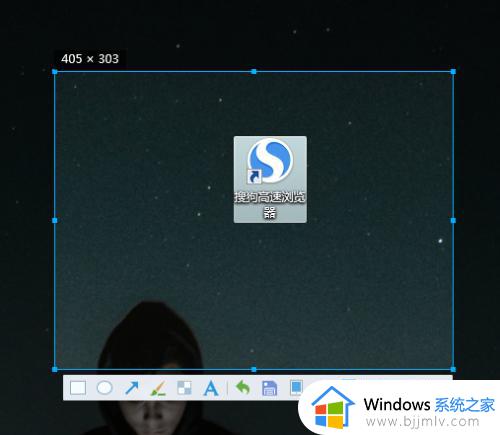Select the rectangle drawing tool

[78, 388]
